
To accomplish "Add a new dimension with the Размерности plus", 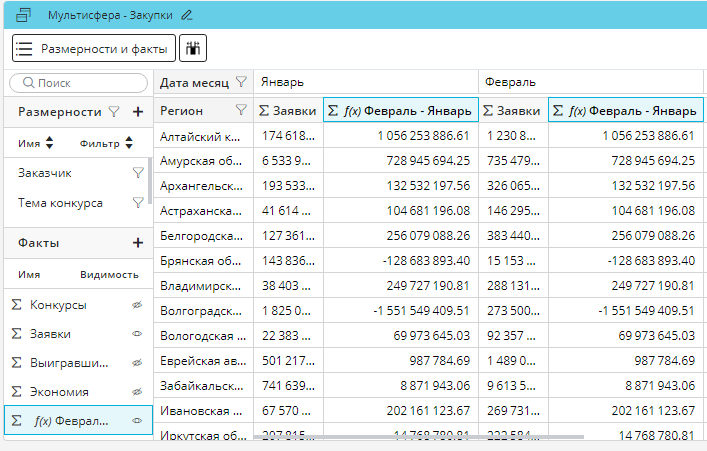I will [x=138, y=112].
